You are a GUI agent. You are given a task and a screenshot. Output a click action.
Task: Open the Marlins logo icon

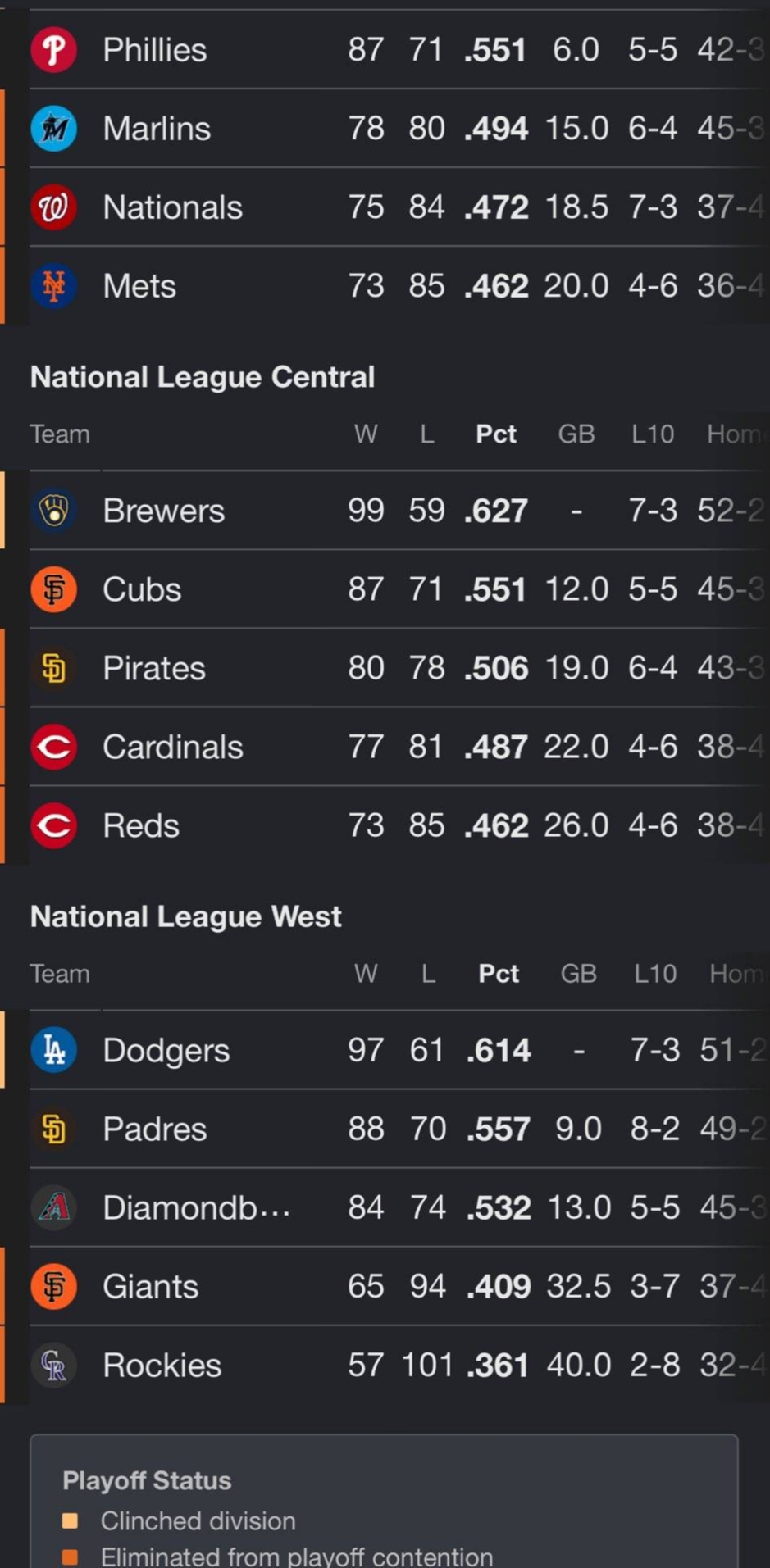(x=54, y=129)
